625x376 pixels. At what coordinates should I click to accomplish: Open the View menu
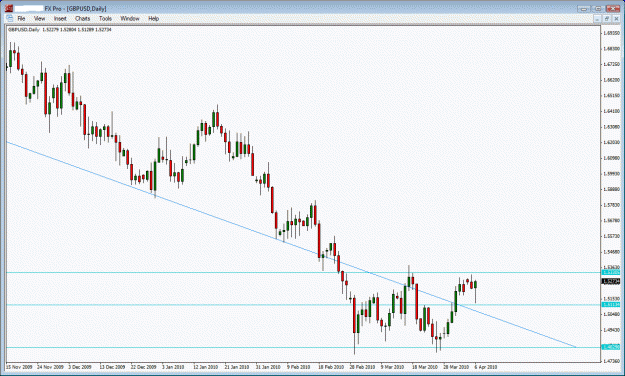[39, 18]
